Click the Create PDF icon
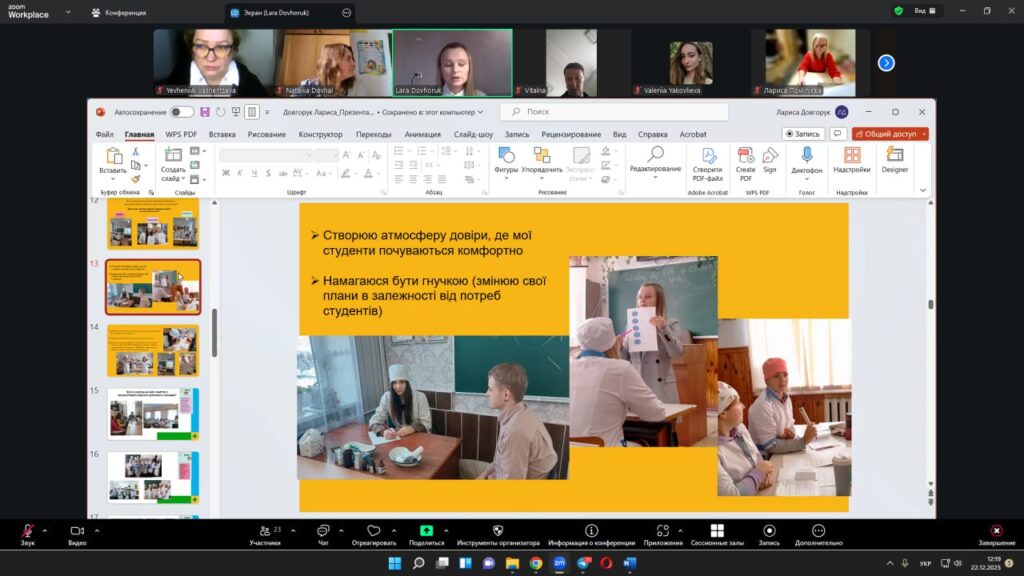This screenshot has height=576, width=1024. pos(746,155)
